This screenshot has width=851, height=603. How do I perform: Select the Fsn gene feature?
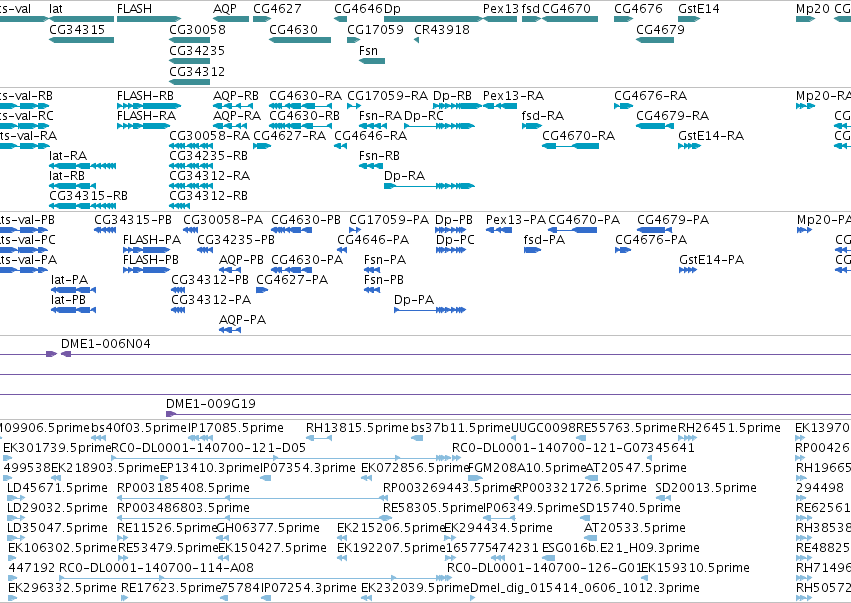tap(372, 61)
